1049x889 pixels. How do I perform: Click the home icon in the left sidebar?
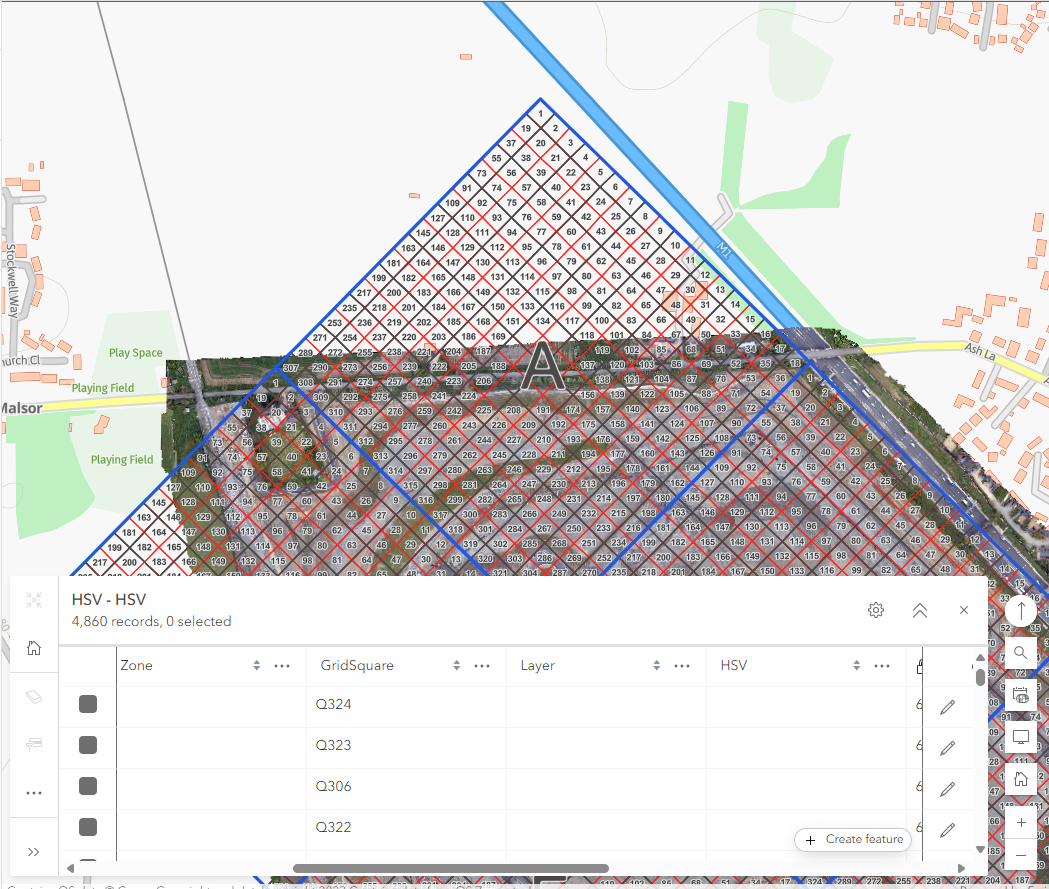tap(33, 648)
